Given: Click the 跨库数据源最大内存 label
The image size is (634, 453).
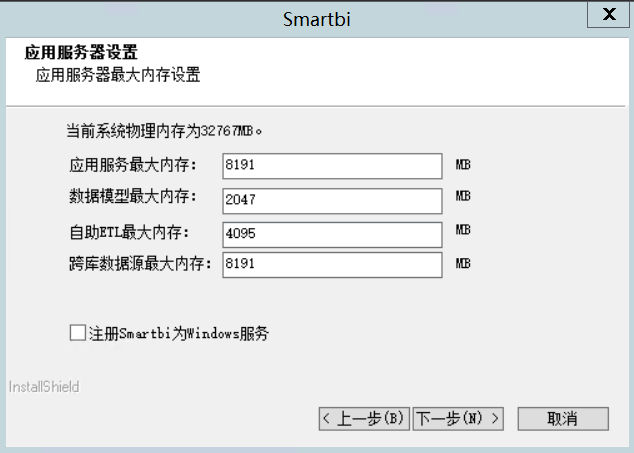Looking at the screenshot, I should [x=140, y=263].
